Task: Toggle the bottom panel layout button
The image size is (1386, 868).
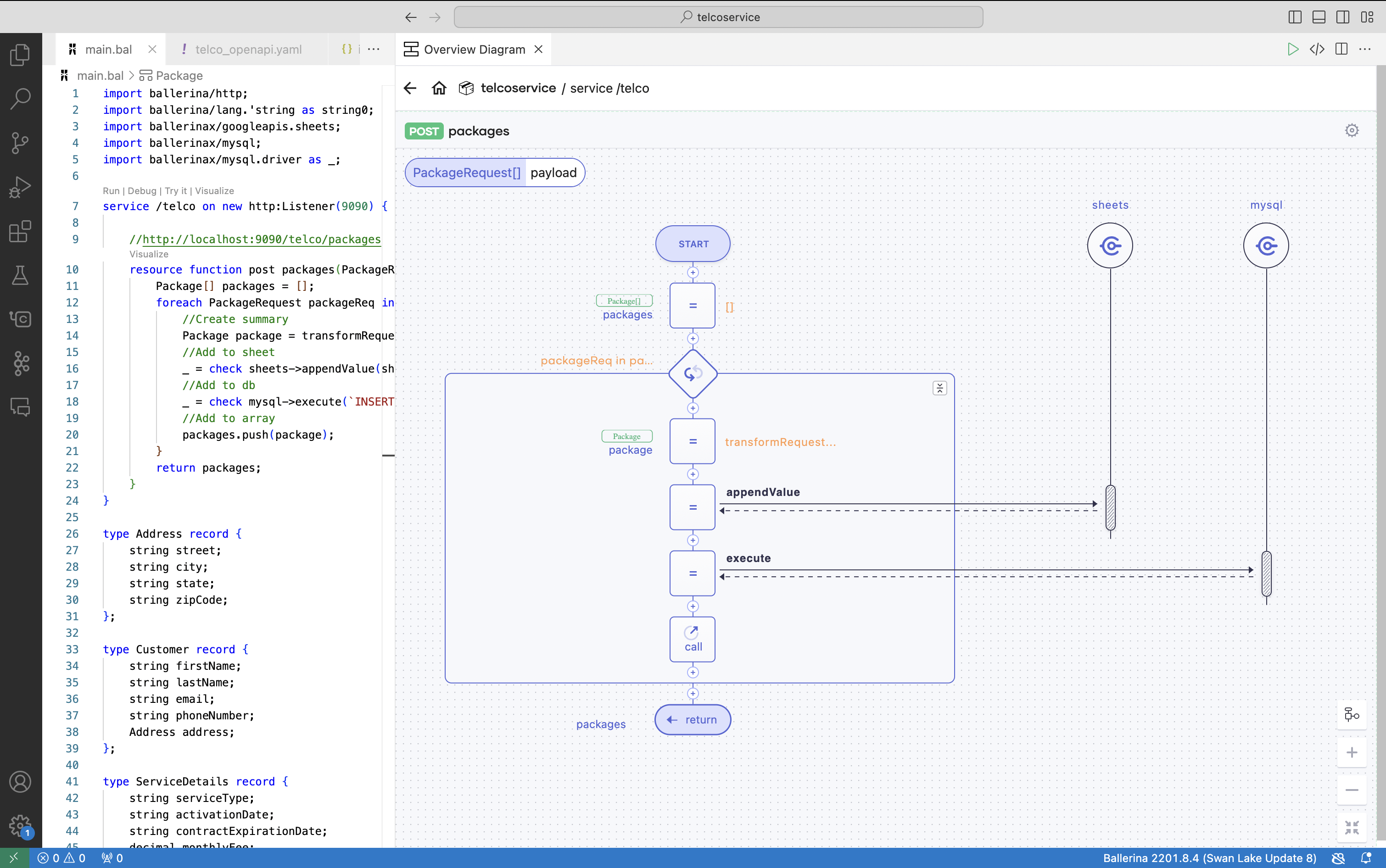Action: (1319, 17)
